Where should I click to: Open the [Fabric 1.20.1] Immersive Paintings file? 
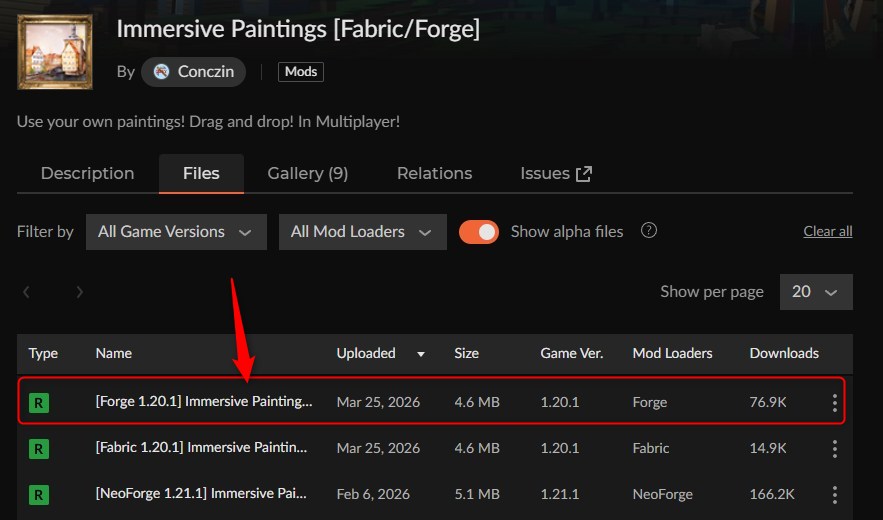click(x=202, y=448)
